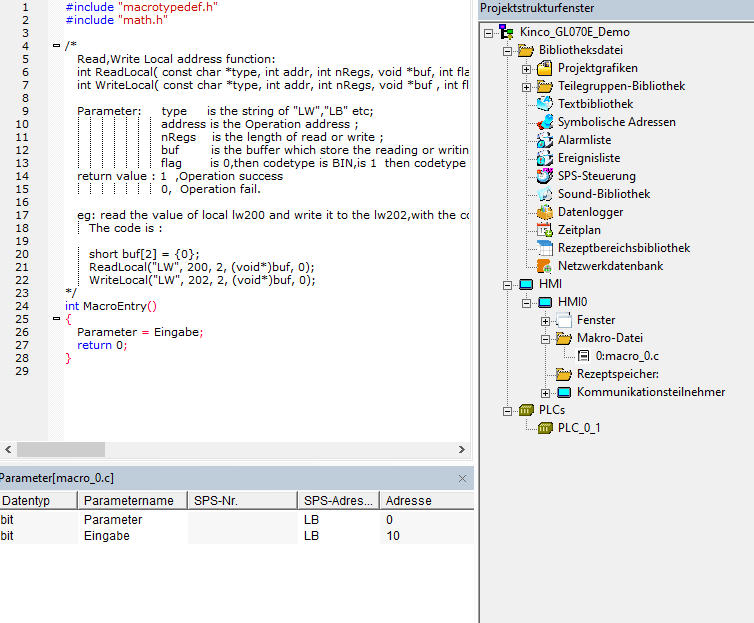The image size is (754, 623).
Task: Collapse the Bibliotheksdatei tree node
Action: (507, 51)
